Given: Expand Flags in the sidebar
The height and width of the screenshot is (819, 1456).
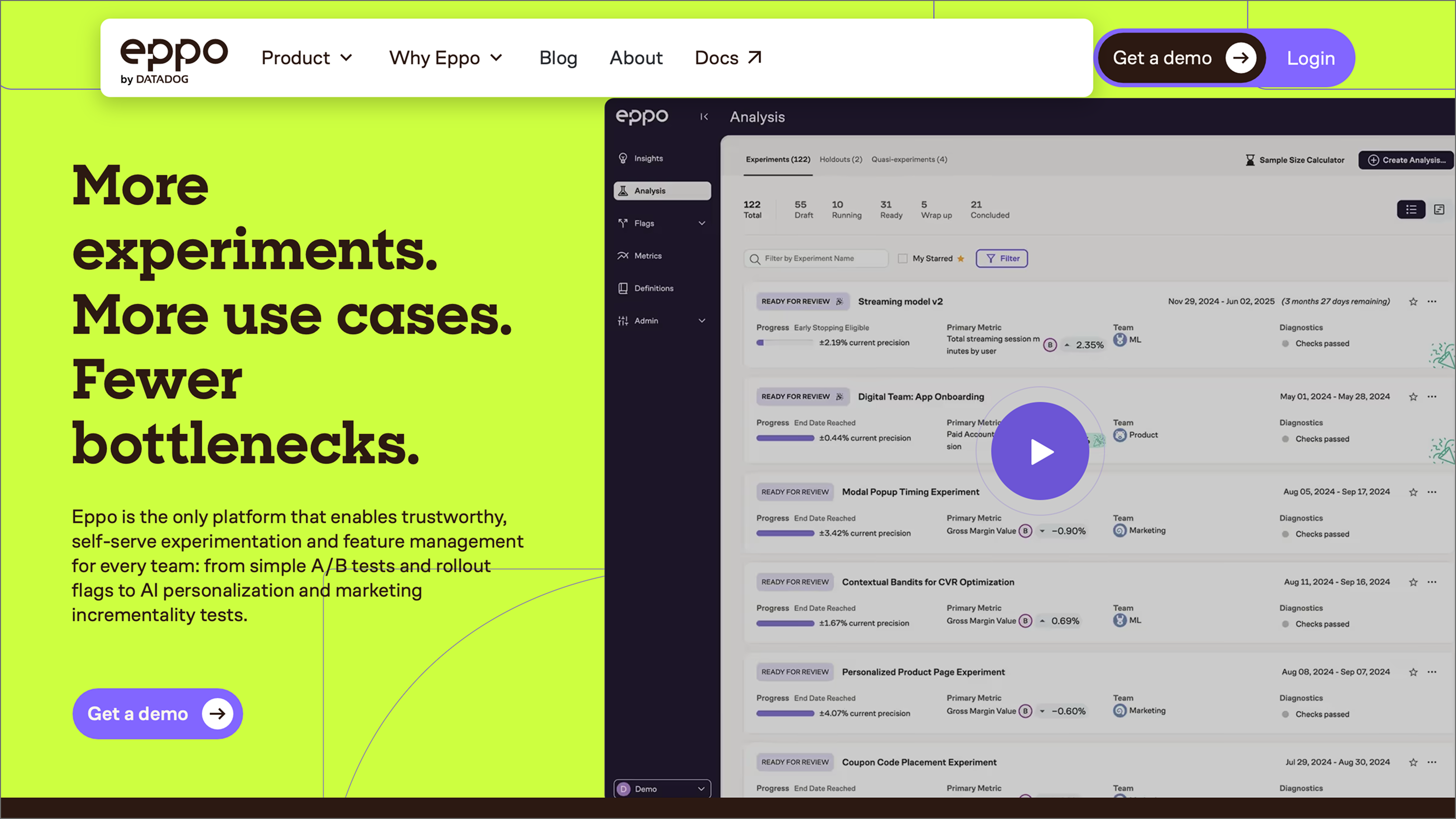Looking at the screenshot, I should [x=662, y=223].
